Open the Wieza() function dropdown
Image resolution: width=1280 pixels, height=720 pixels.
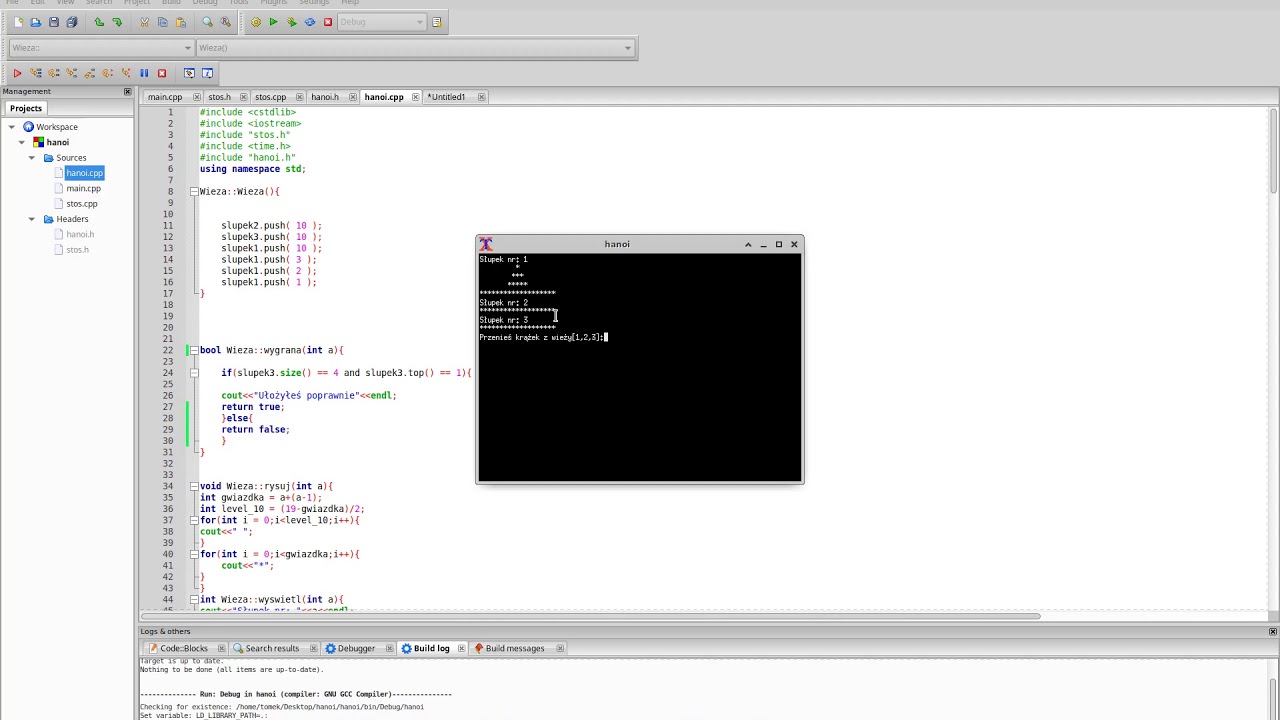coord(414,47)
